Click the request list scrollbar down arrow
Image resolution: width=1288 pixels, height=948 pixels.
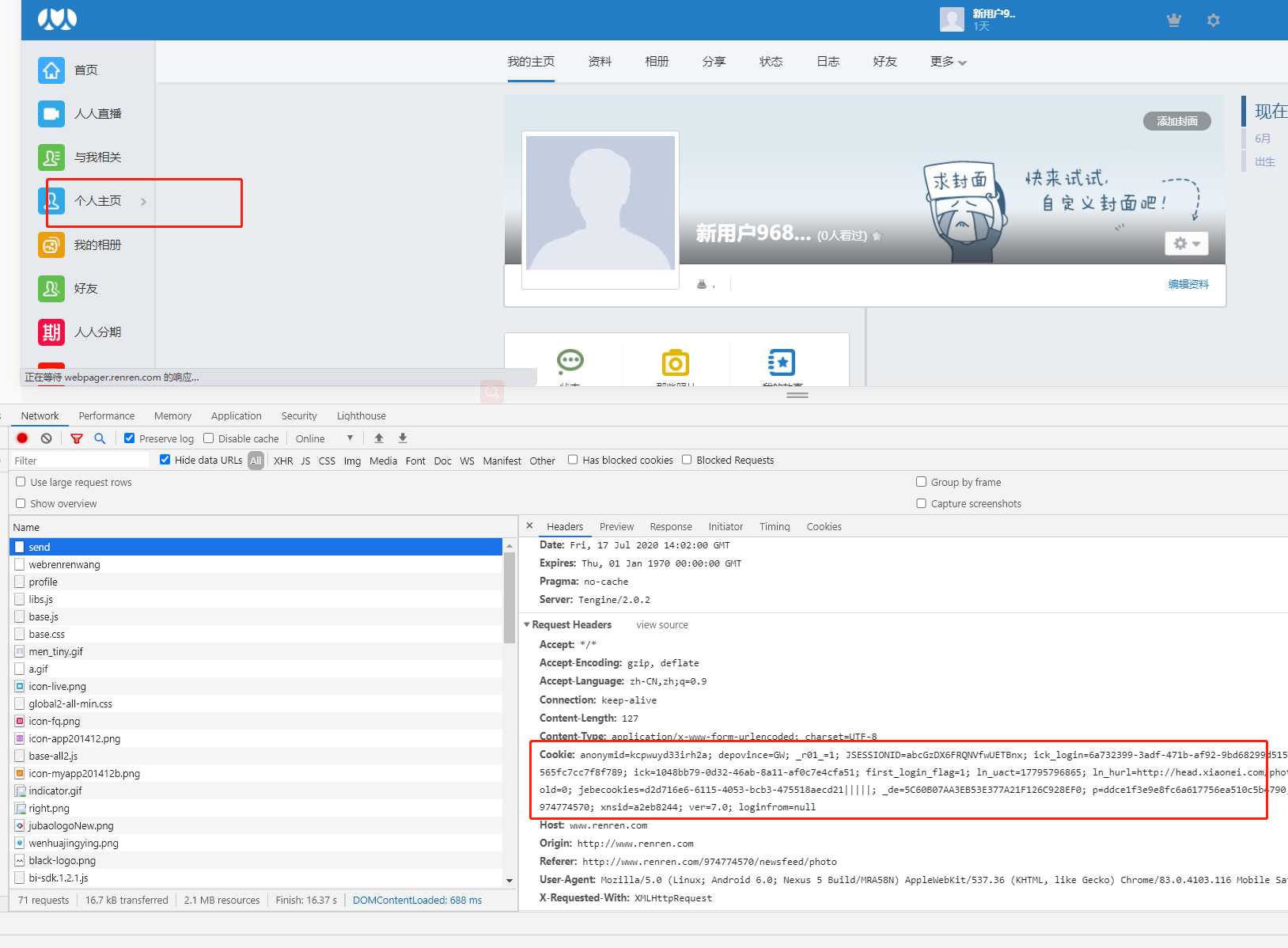click(510, 880)
